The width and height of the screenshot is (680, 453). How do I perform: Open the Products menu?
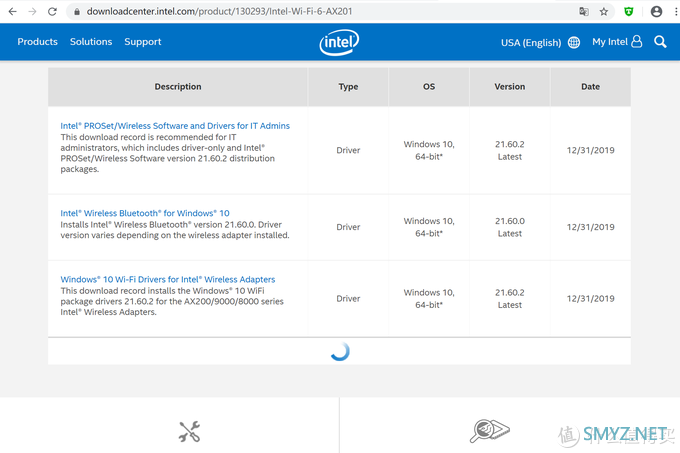pos(37,42)
